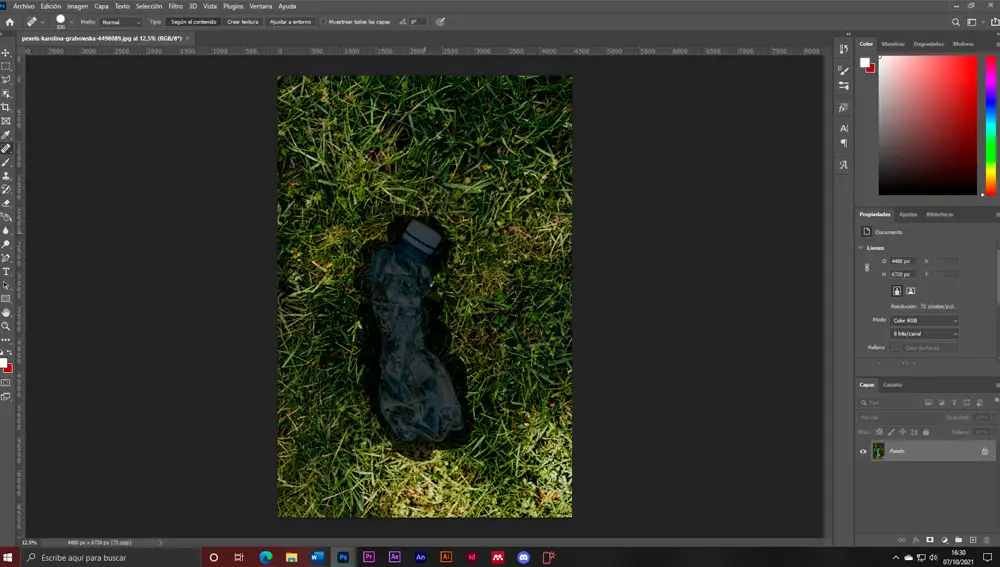Switch to the Muestras tab

[893, 44]
